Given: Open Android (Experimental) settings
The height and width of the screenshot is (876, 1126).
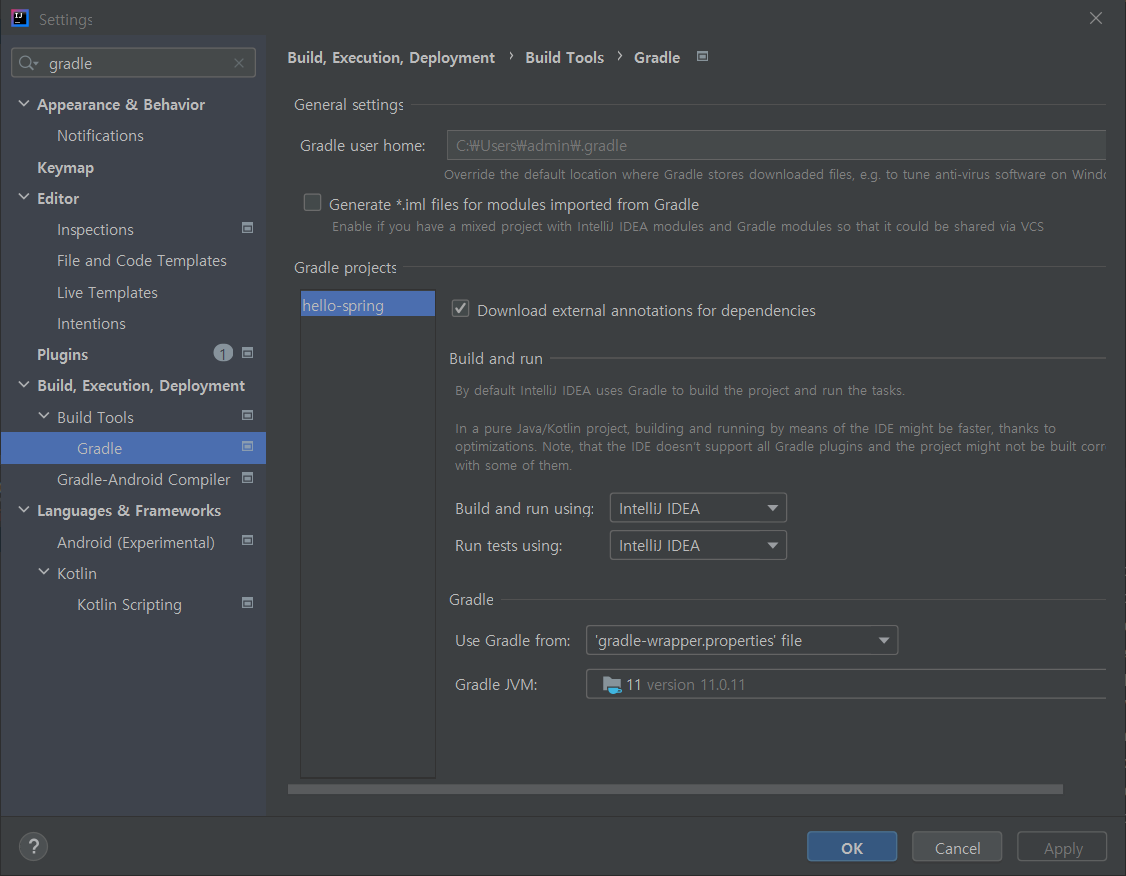Looking at the screenshot, I should coord(136,542).
